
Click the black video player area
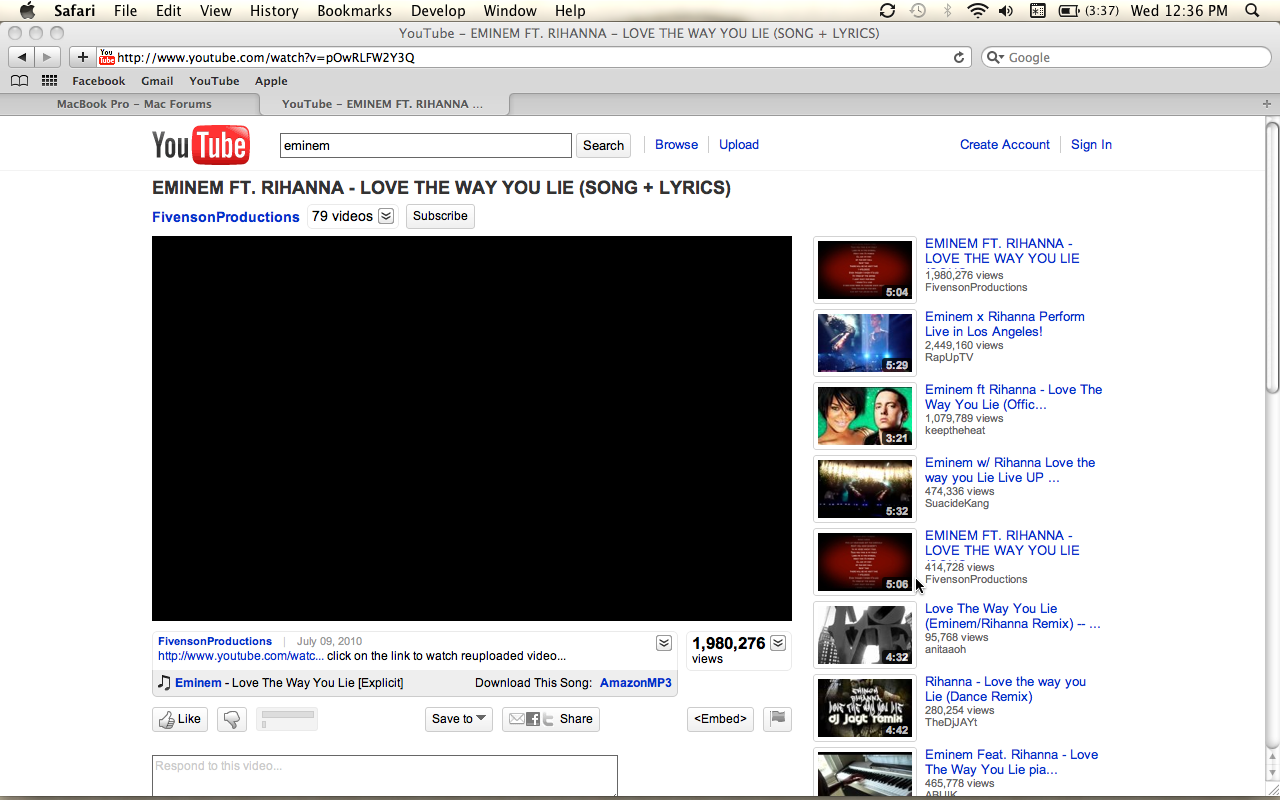(x=472, y=429)
